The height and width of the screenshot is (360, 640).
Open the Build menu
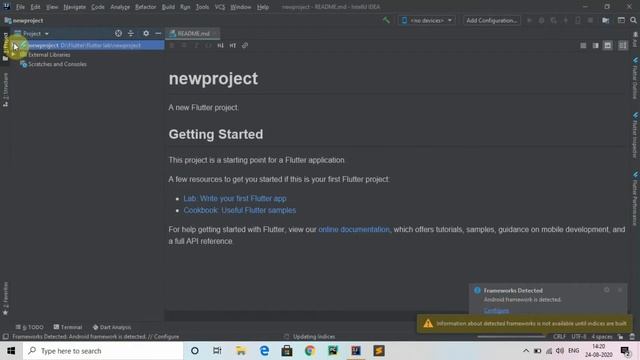168,7
